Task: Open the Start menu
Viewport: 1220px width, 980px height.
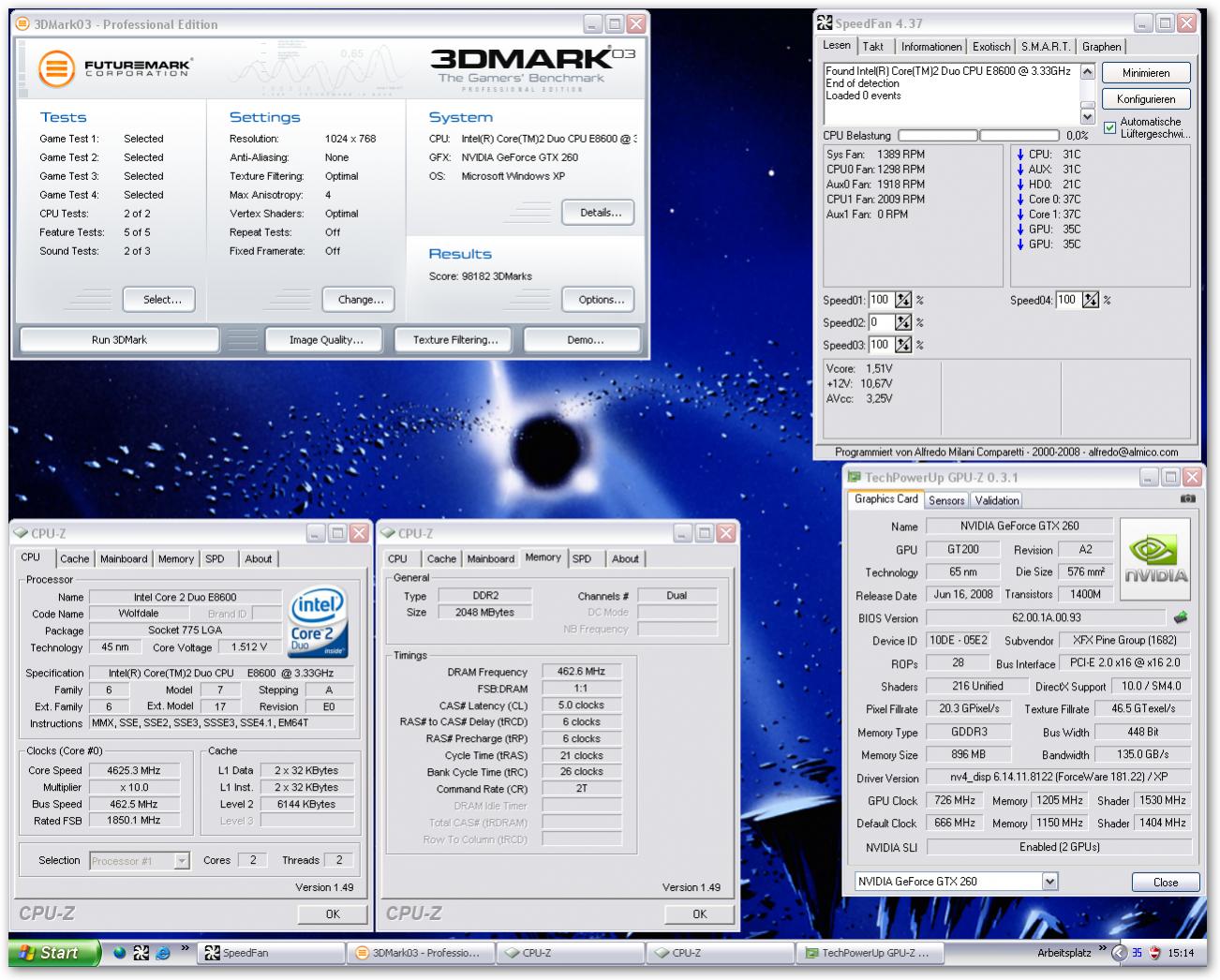Action: point(53,953)
